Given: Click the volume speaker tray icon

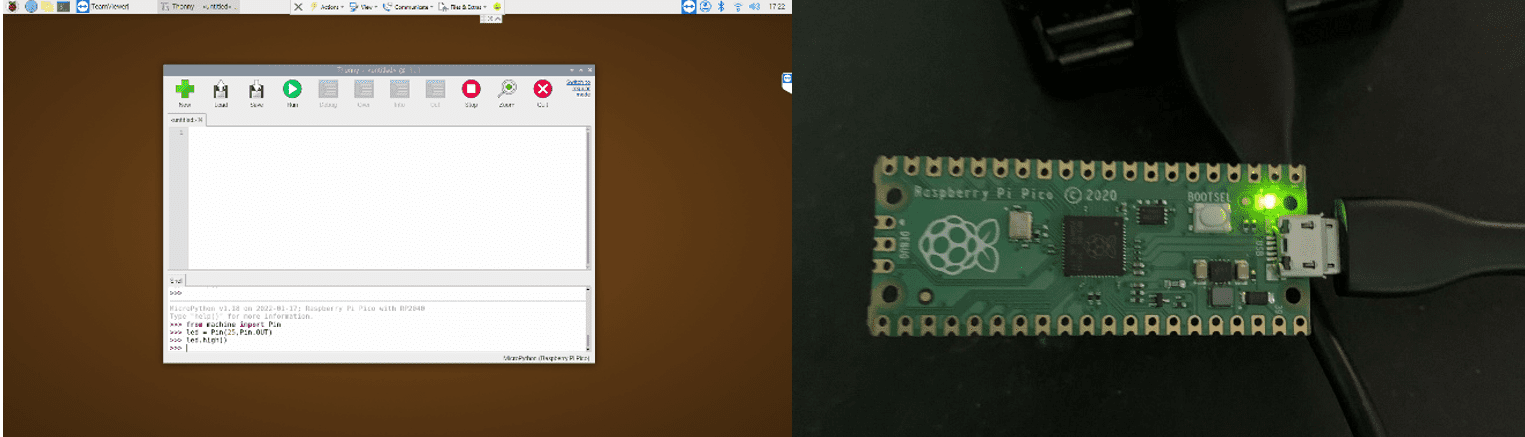Looking at the screenshot, I should coord(755,6).
